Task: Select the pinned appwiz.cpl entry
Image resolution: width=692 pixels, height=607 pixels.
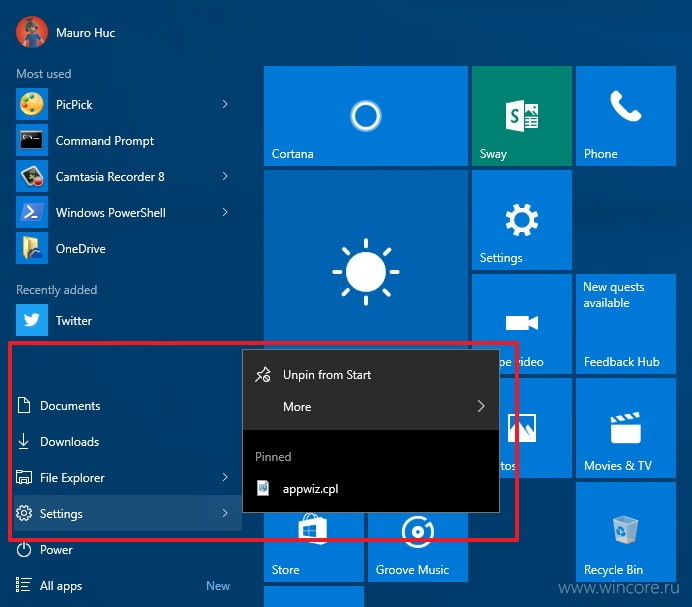Action: 371,488
